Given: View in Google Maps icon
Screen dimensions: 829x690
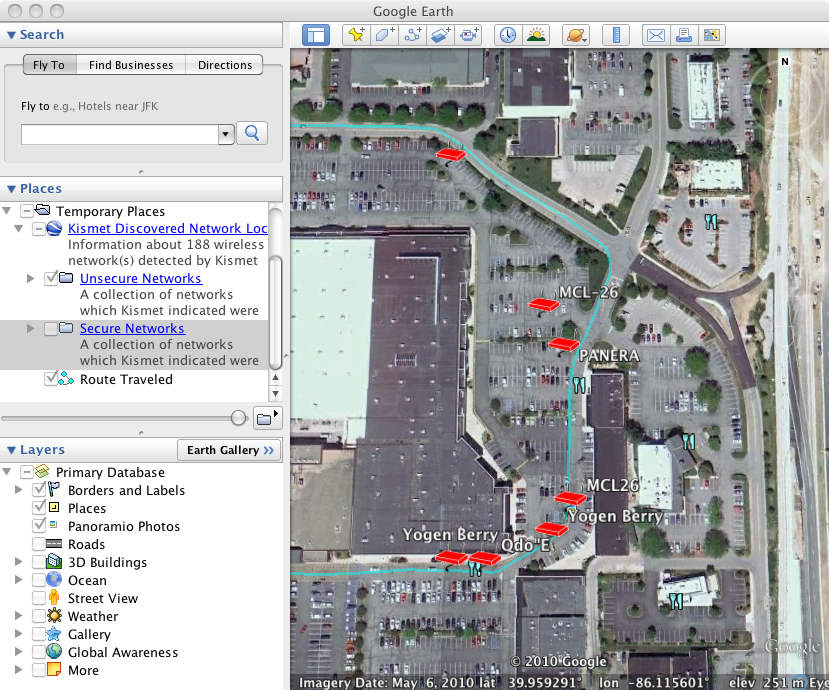Looking at the screenshot, I should [x=712, y=35].
